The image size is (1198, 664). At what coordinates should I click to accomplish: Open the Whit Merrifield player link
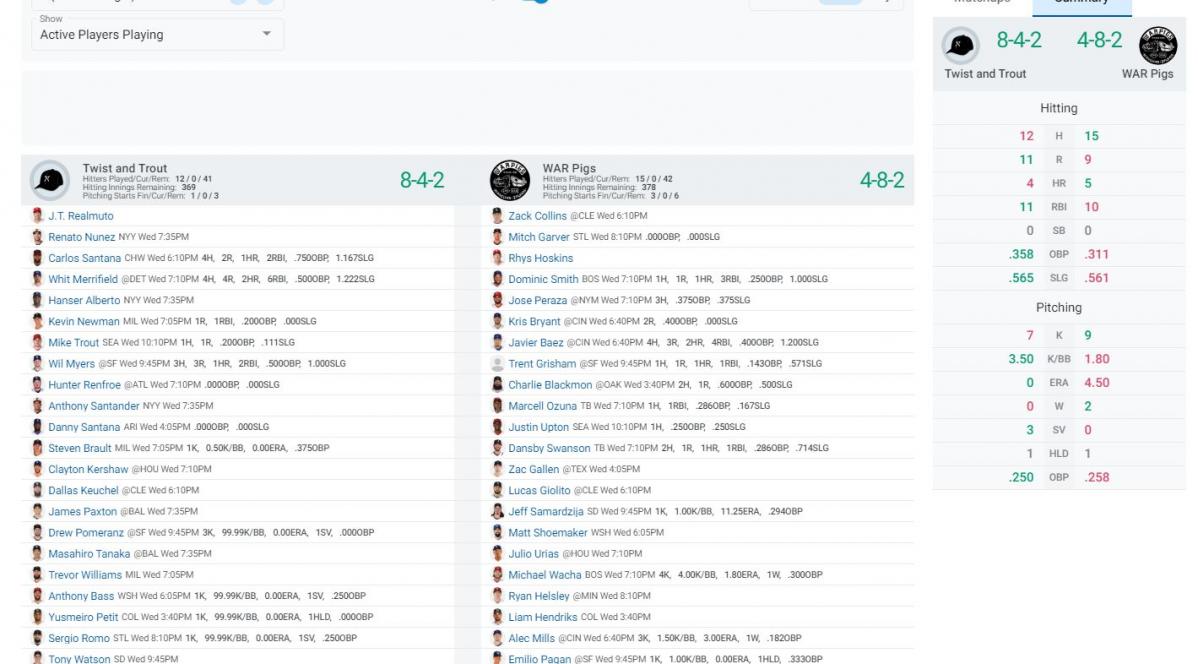coord(83,279)
